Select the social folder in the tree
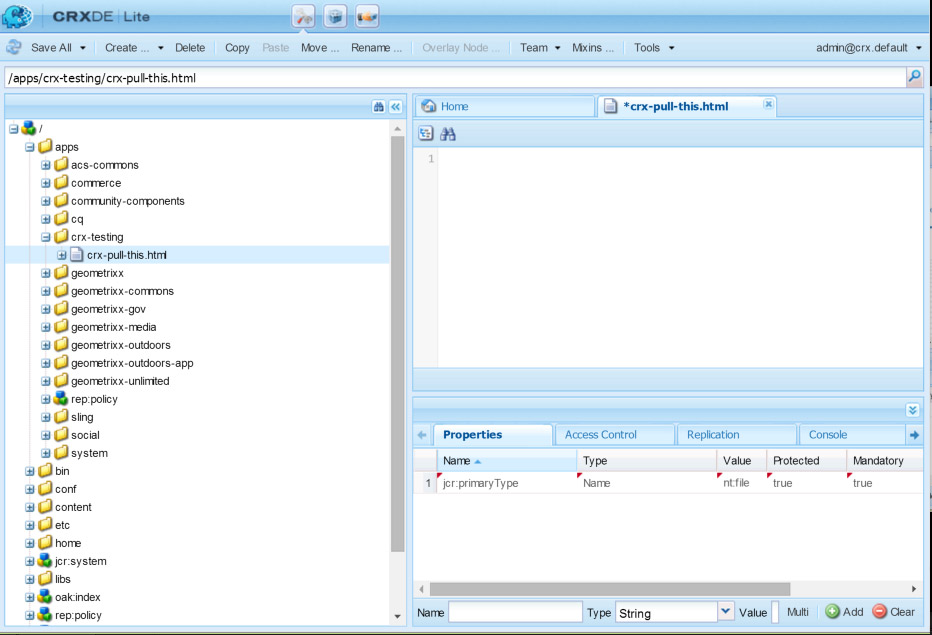Screen dimensions: 932x635 [x=85, y=435]
